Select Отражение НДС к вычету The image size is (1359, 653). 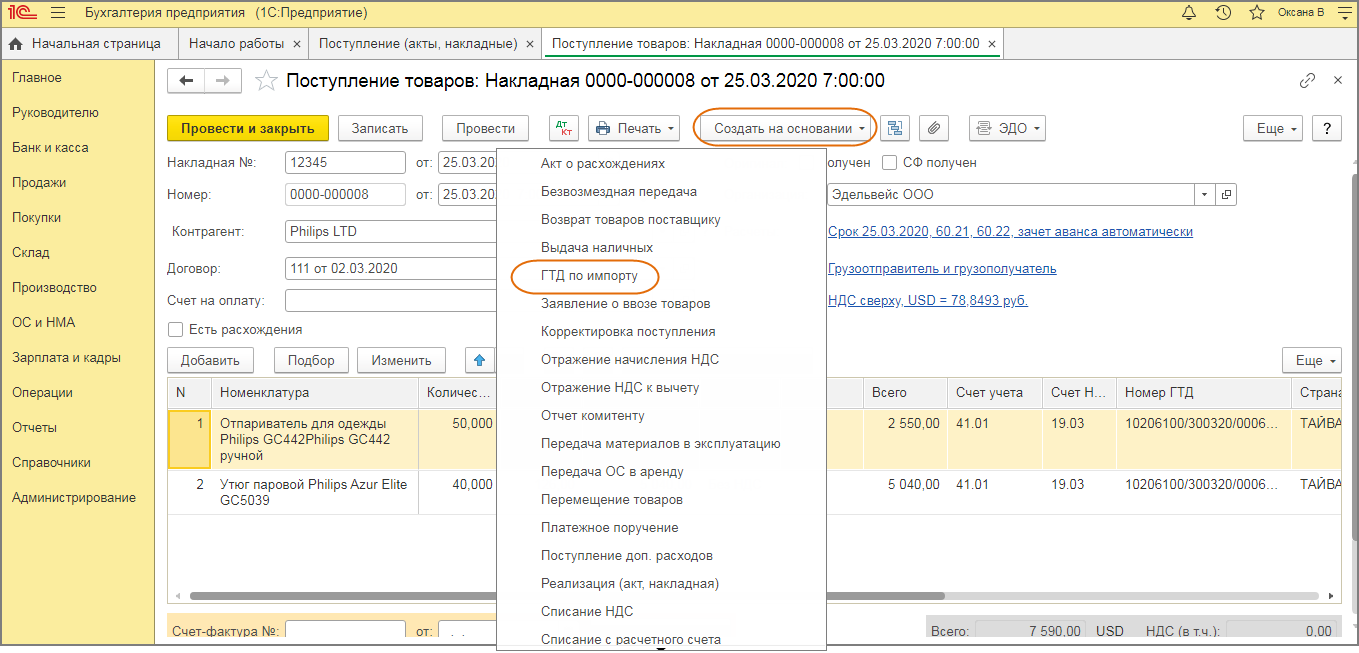620,387
